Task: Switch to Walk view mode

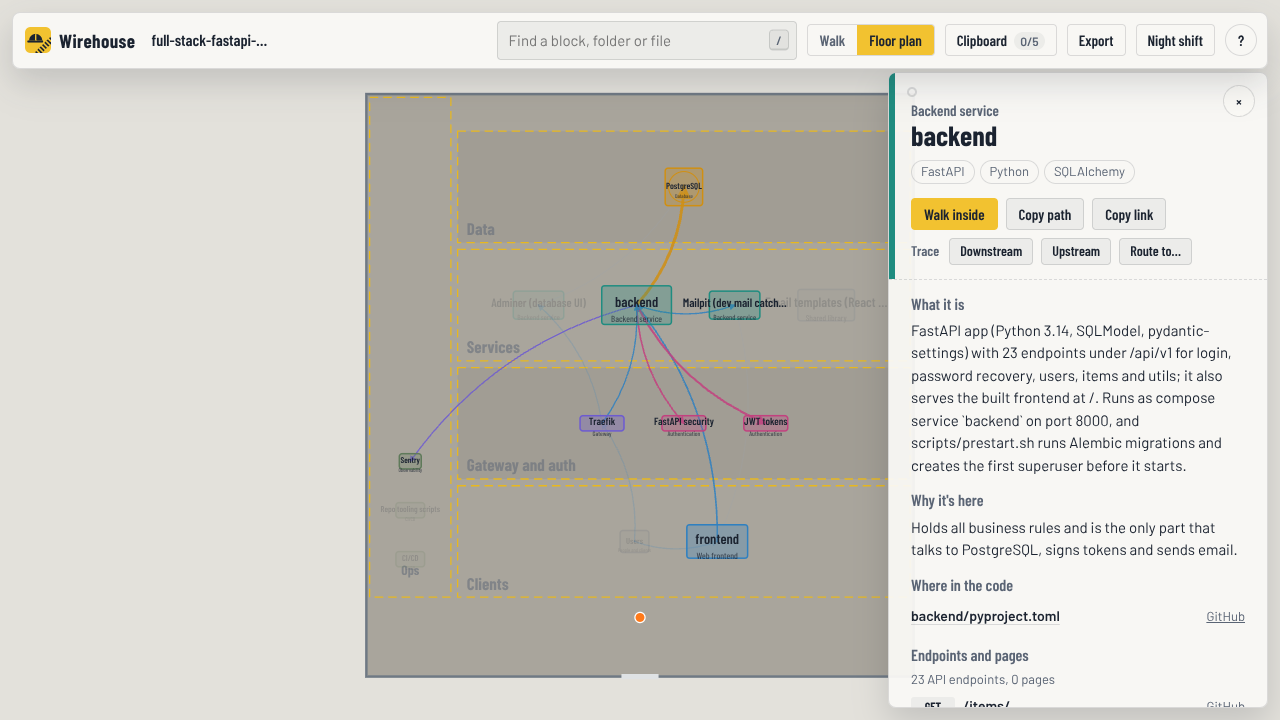Action: click(x=832, y=40)
